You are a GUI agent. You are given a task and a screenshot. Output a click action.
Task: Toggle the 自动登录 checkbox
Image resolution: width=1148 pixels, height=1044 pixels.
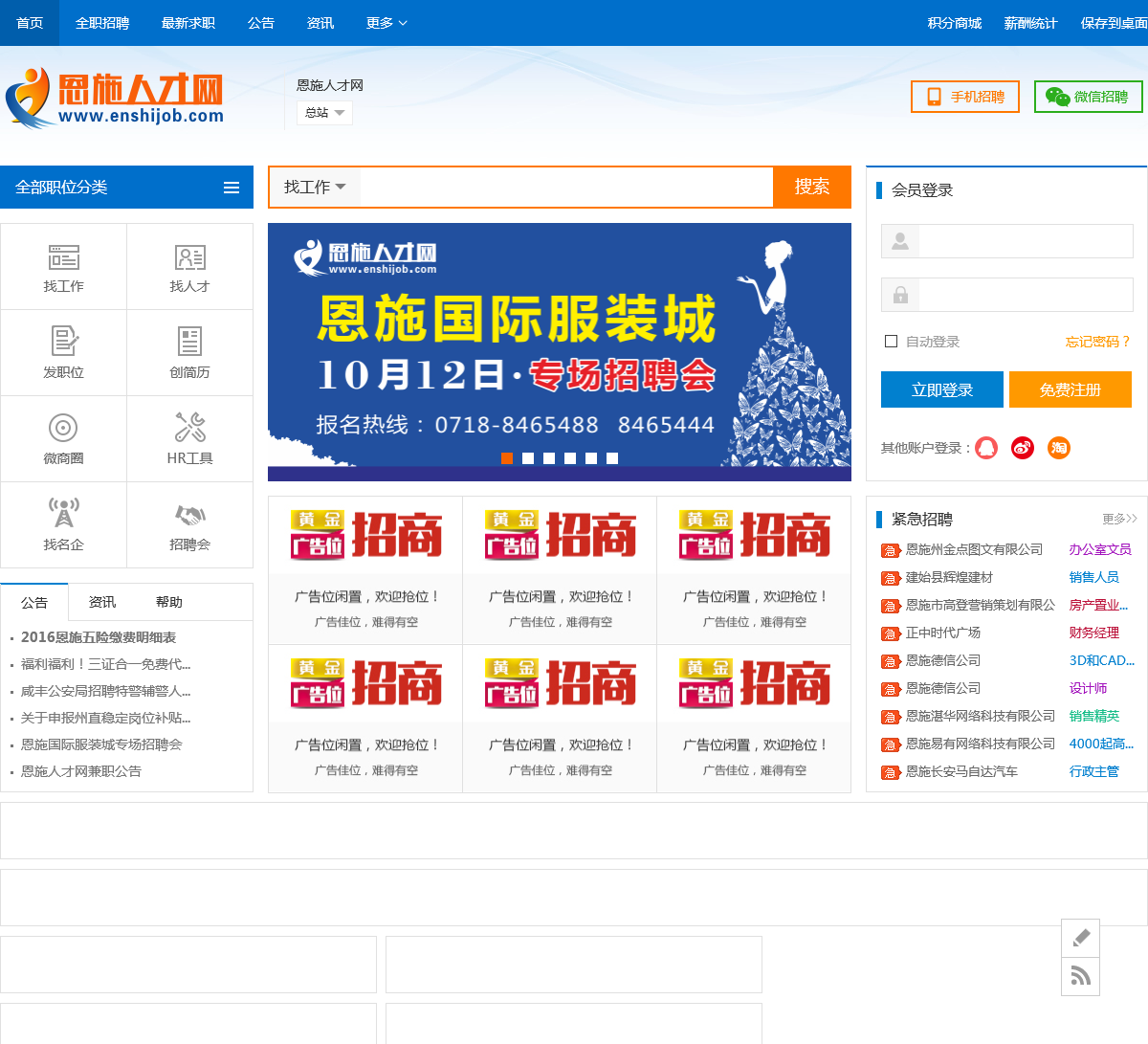[892, 342]
